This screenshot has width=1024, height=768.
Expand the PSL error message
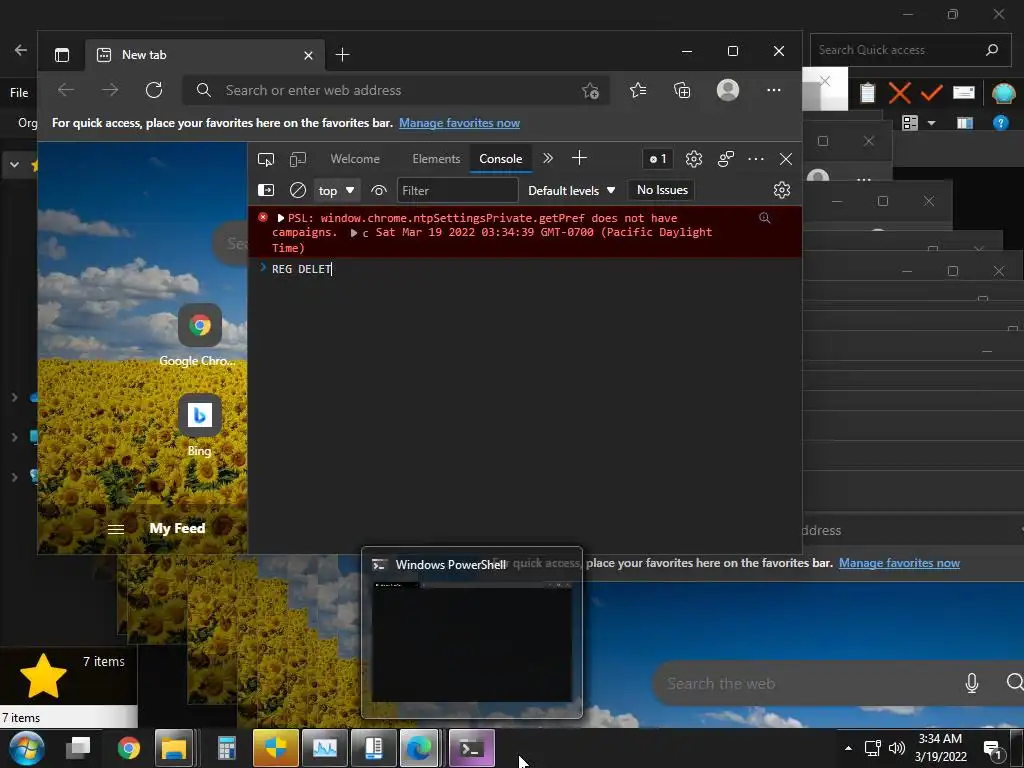pos(281,218)
